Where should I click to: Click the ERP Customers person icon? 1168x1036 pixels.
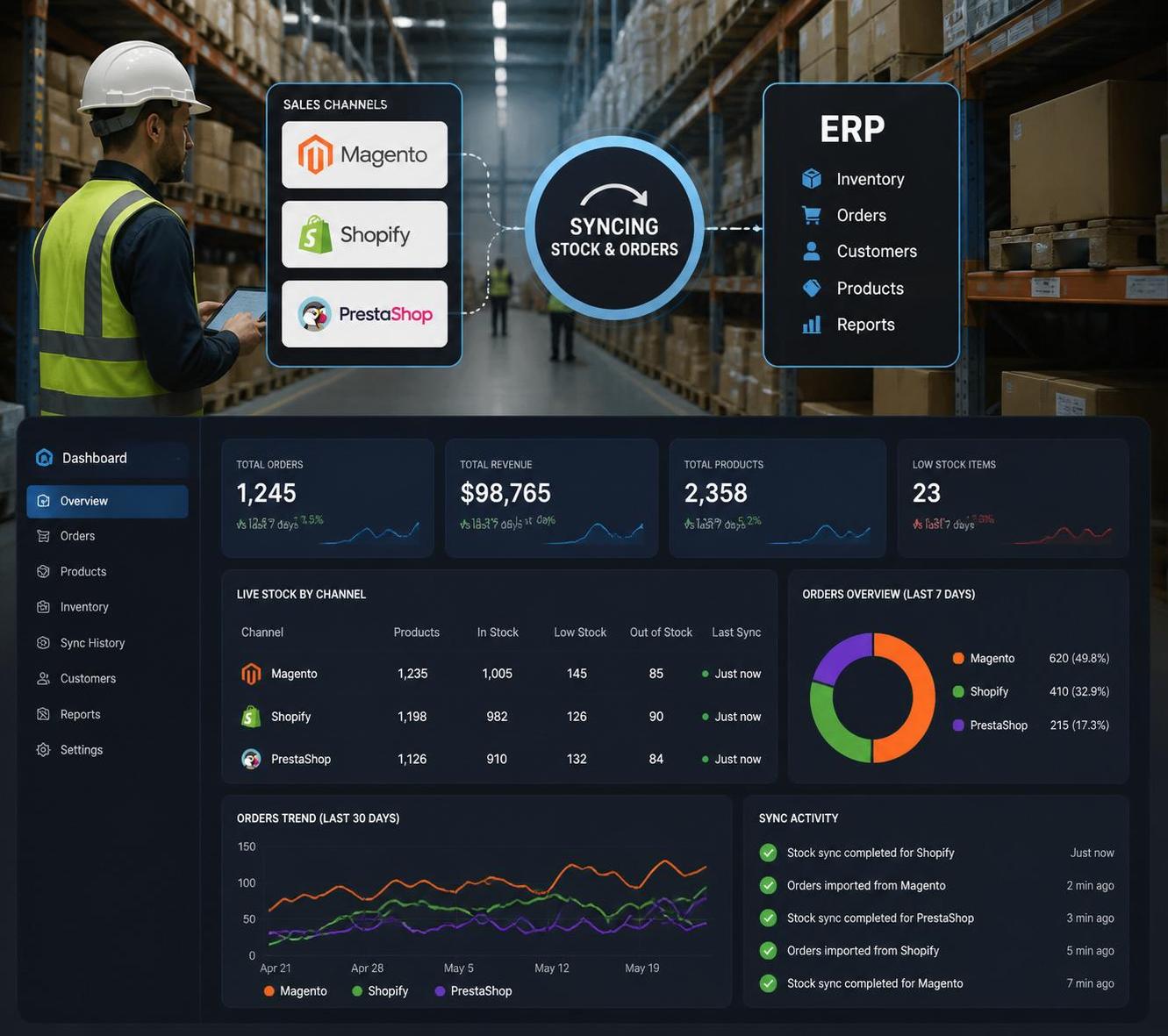(812, 251)
